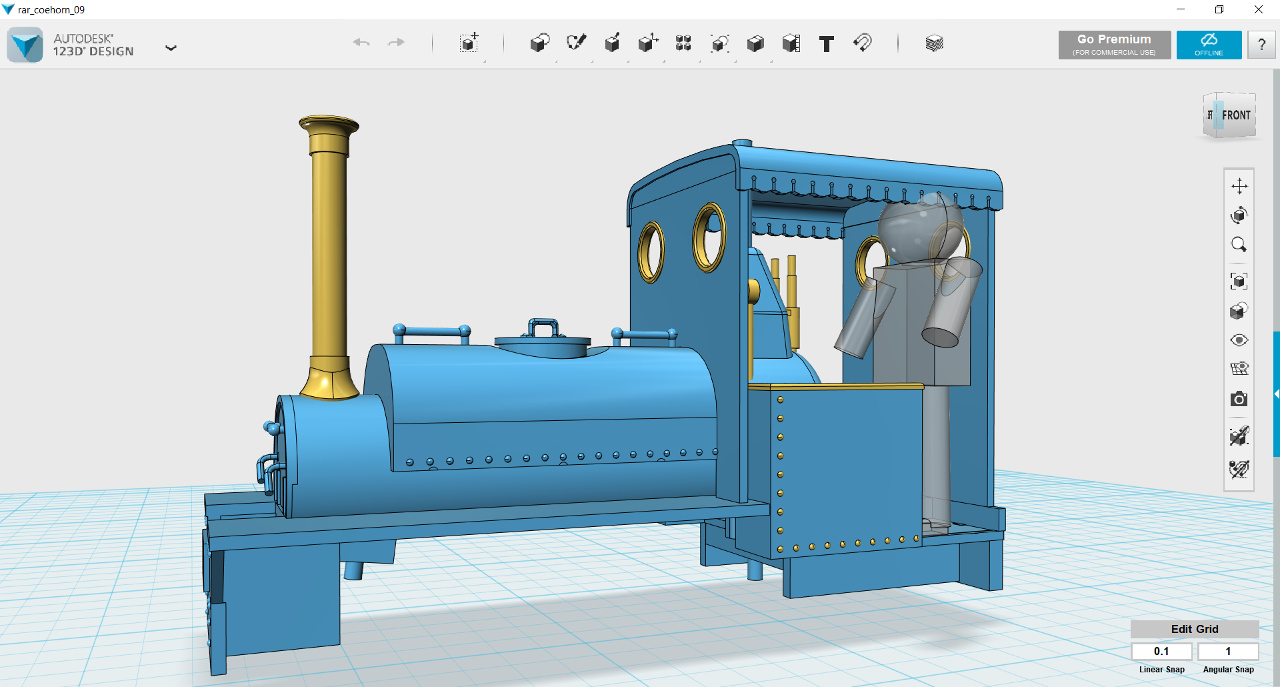Click the Linear Snap value field
This screenshot has width=1280, height=687.
[x=1162, y=652]
